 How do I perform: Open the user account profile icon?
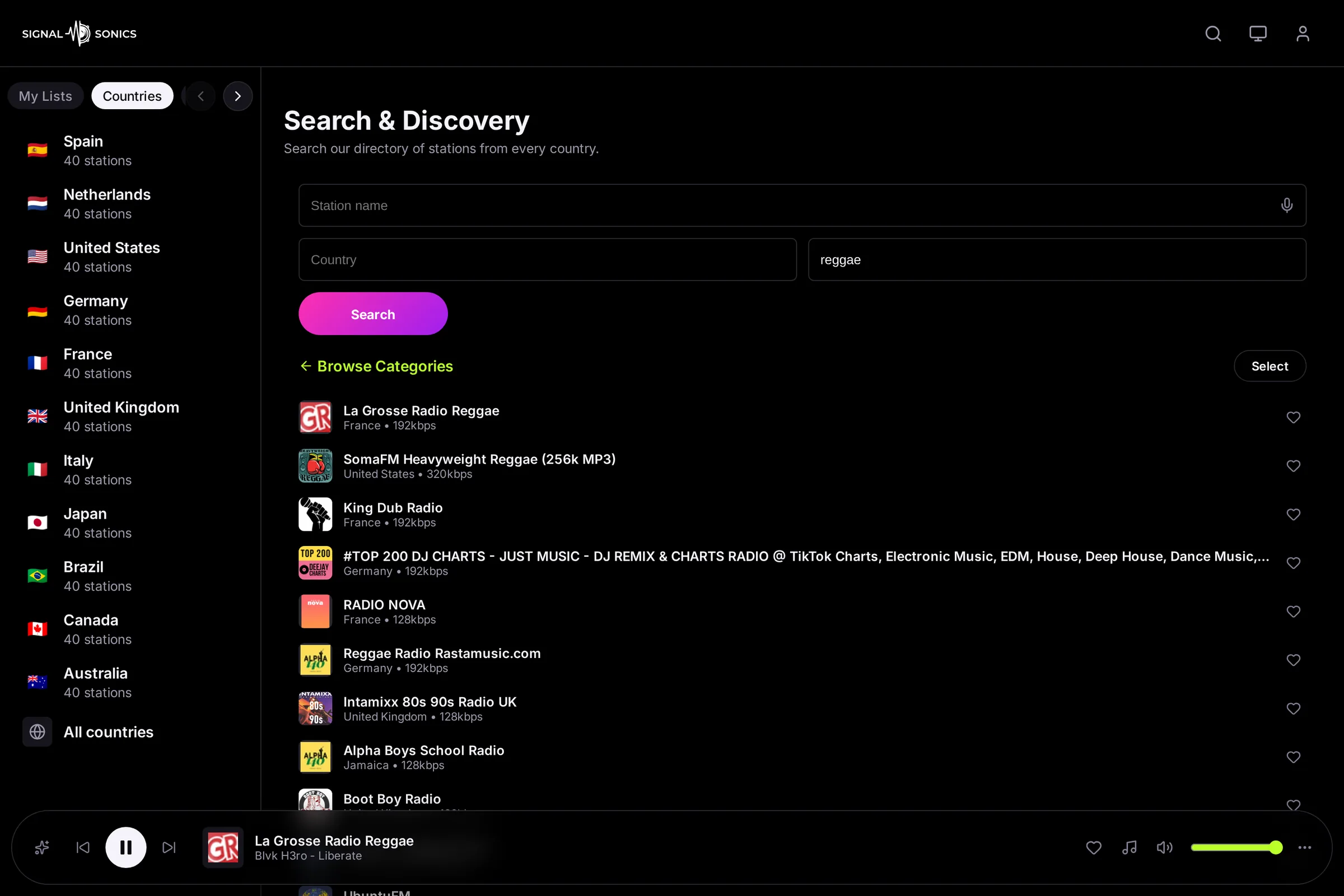tap(1303, 34)
